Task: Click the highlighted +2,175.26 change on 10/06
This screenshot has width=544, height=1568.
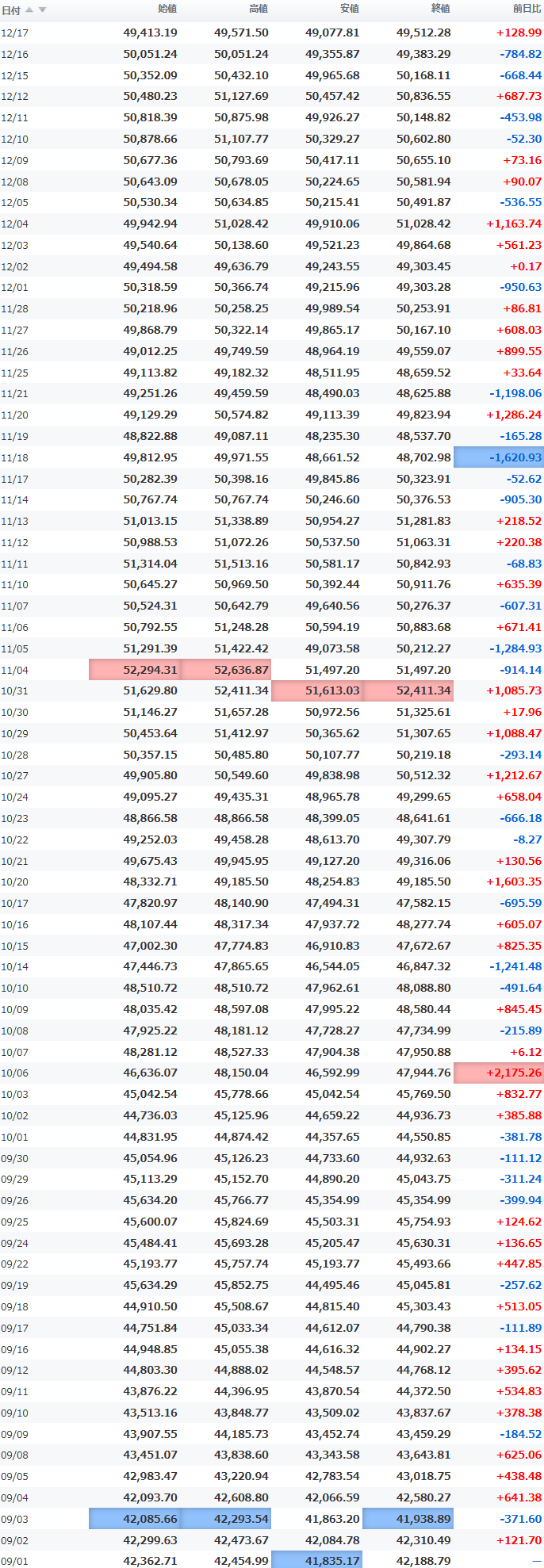Action: 499,1073
